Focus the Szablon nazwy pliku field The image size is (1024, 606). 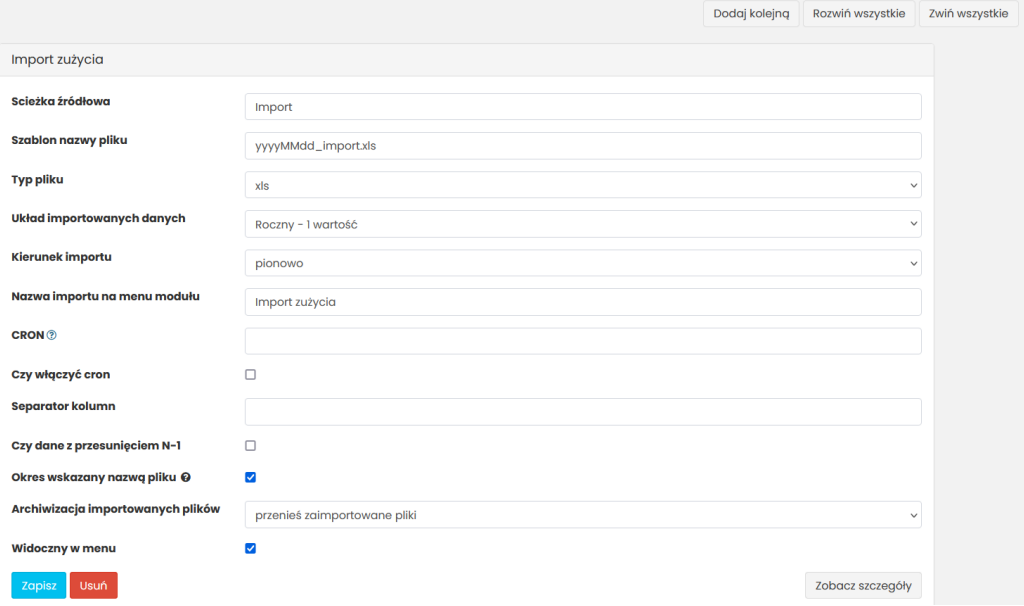click(582, 146)
